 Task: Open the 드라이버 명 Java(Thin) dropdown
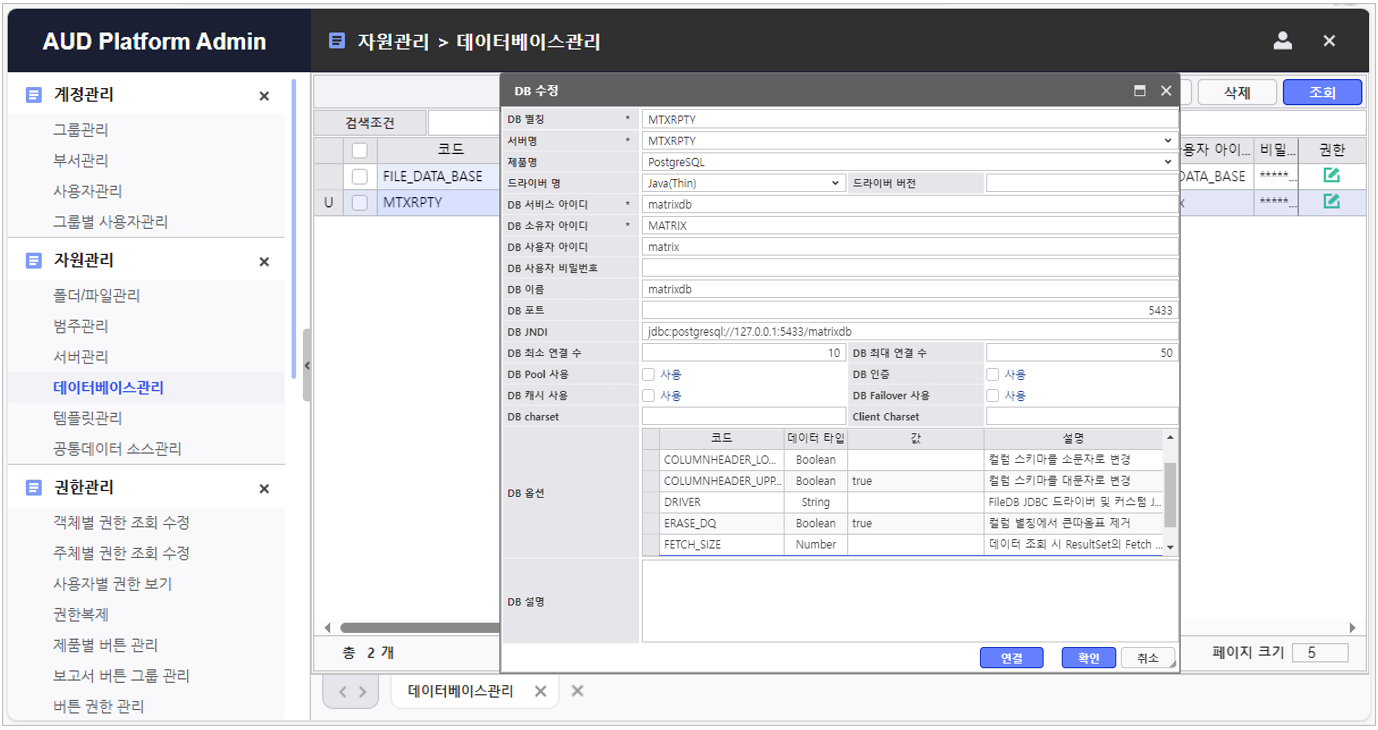point(744,183)
